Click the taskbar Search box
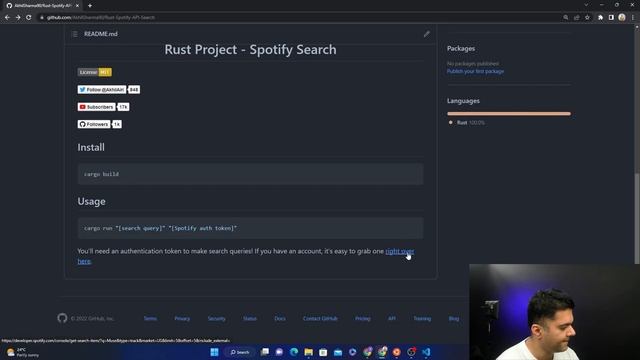The height and width of the screenshot is (360, 640). pos(240,352)
